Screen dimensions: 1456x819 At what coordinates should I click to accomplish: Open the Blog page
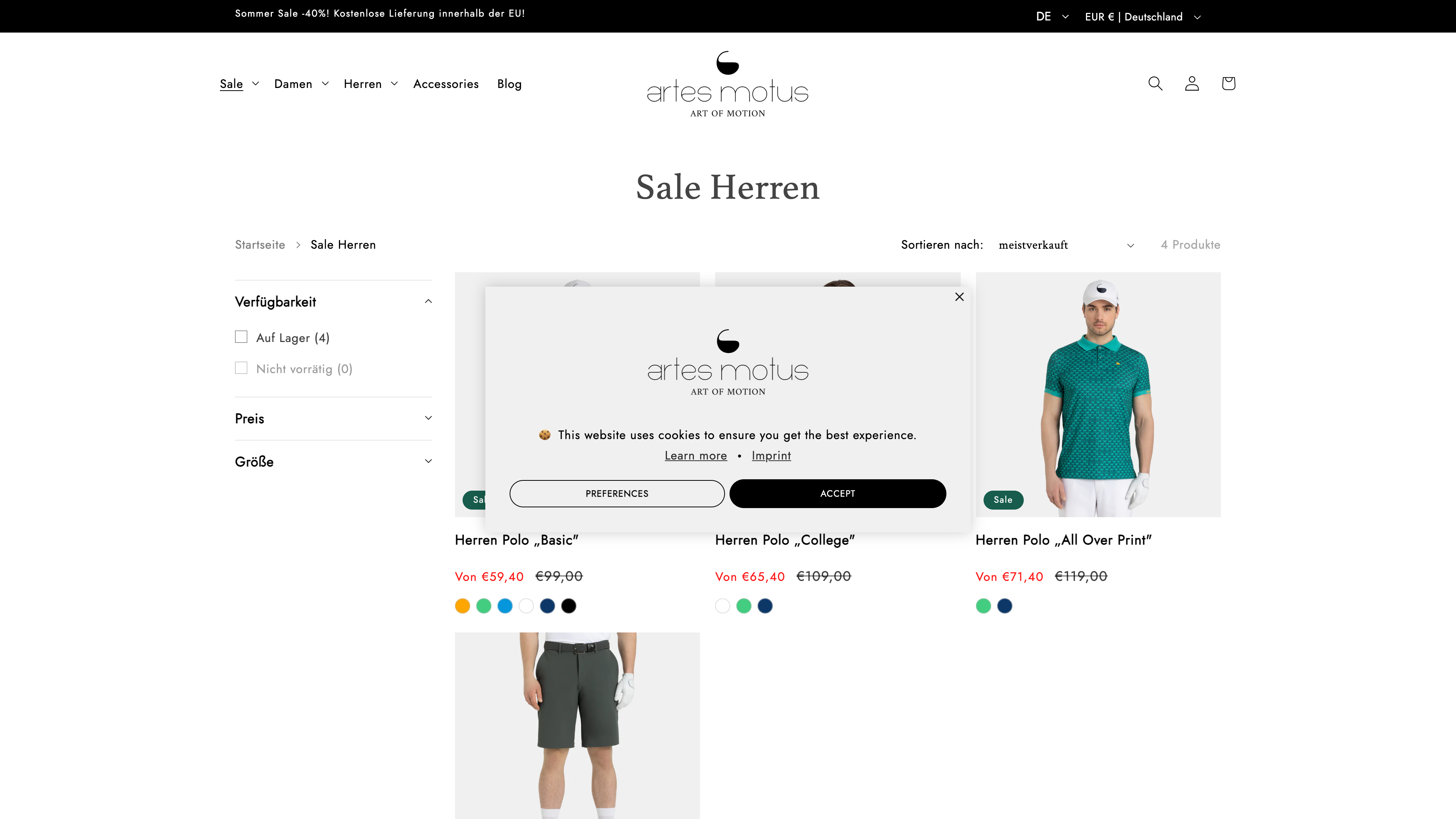click(509, 84)
